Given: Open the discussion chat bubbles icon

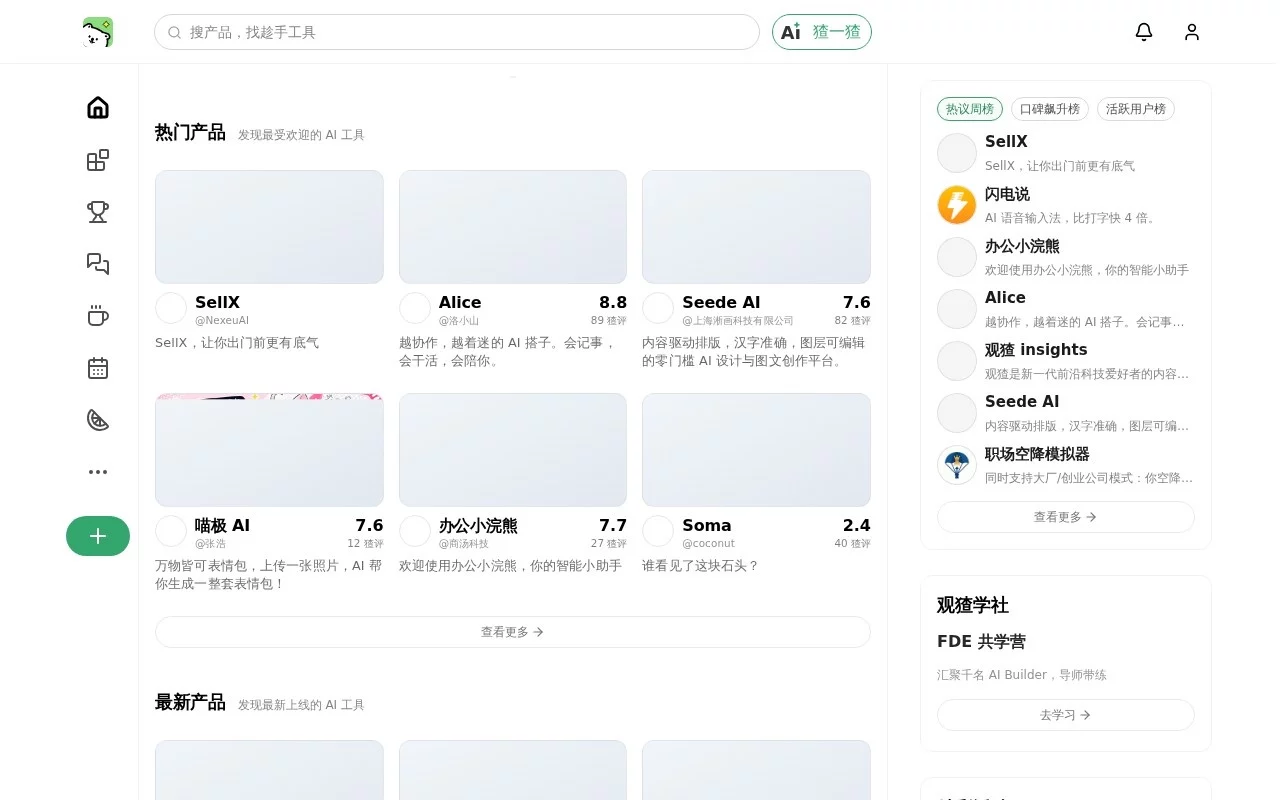Looking at the screenshot, I should [98, 264].
